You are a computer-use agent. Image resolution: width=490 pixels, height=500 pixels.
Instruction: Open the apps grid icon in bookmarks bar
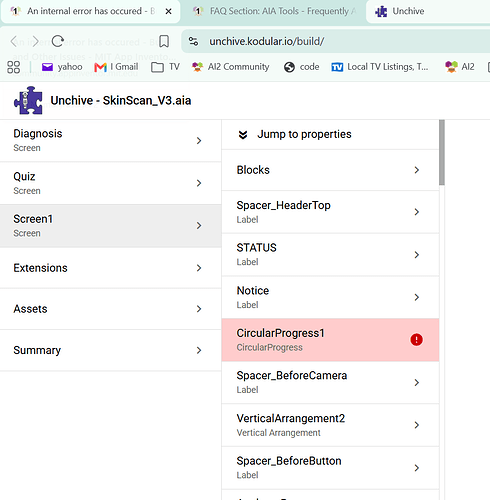pos(14,67)
